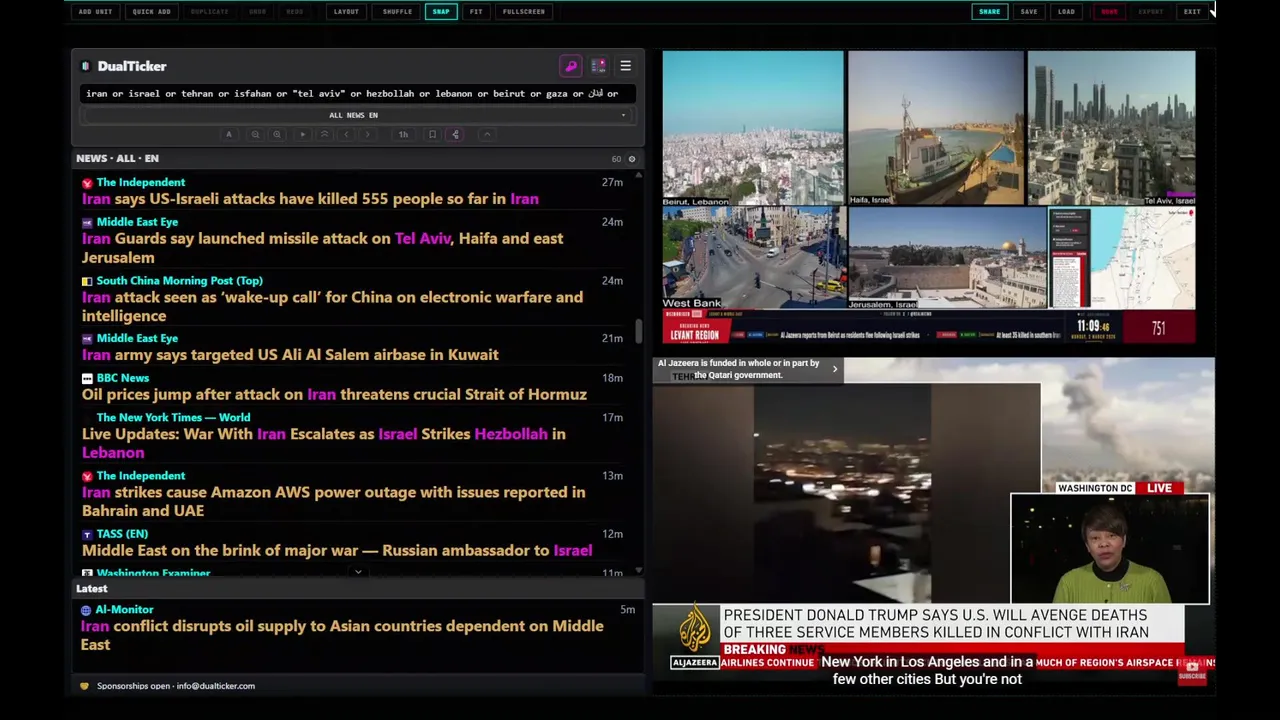Viewport: 1280px width, 720px height.
Task: Open the layout panels icon beside the key
Action: click(x=598, y=66)
